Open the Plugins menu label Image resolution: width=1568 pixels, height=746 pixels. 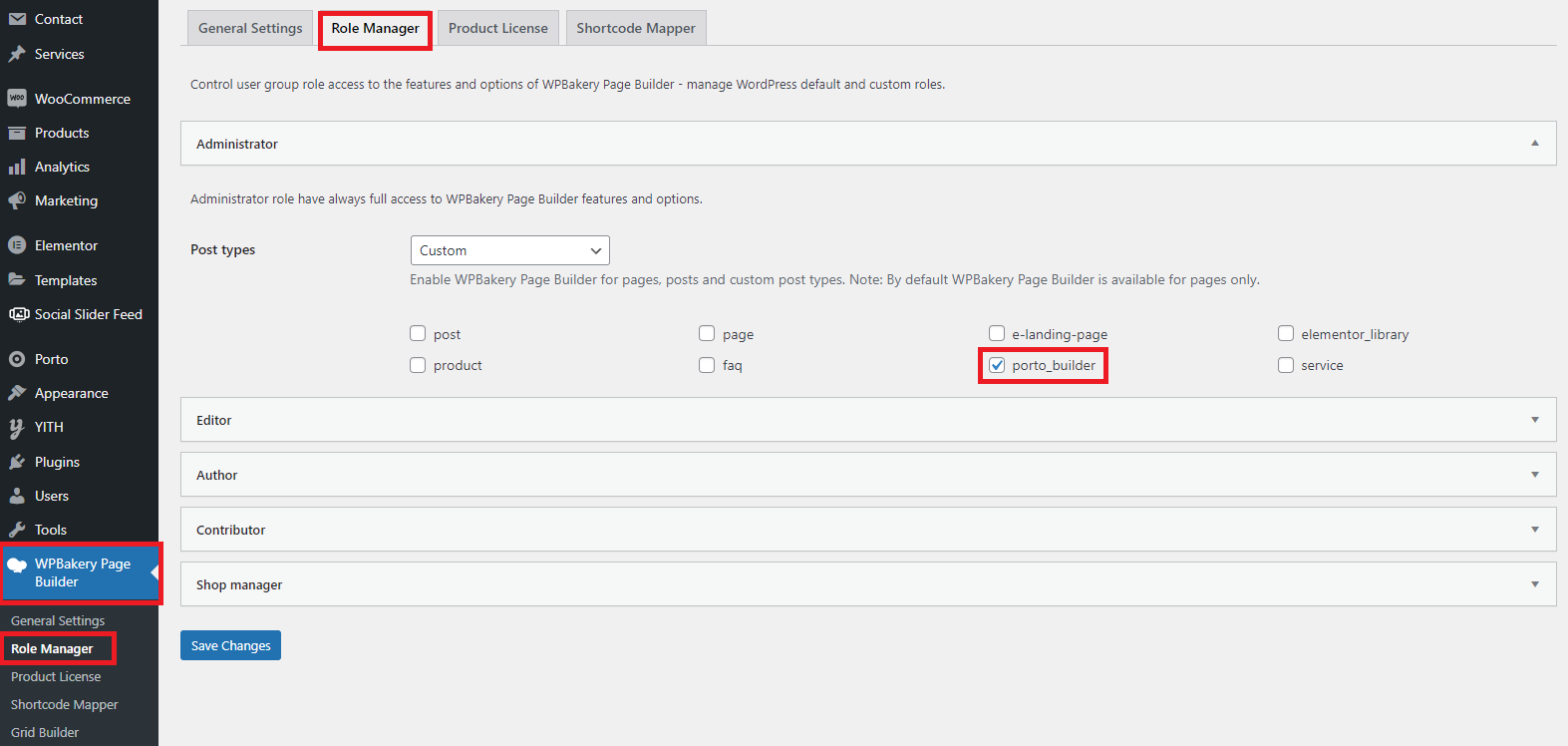click(57, 462)
